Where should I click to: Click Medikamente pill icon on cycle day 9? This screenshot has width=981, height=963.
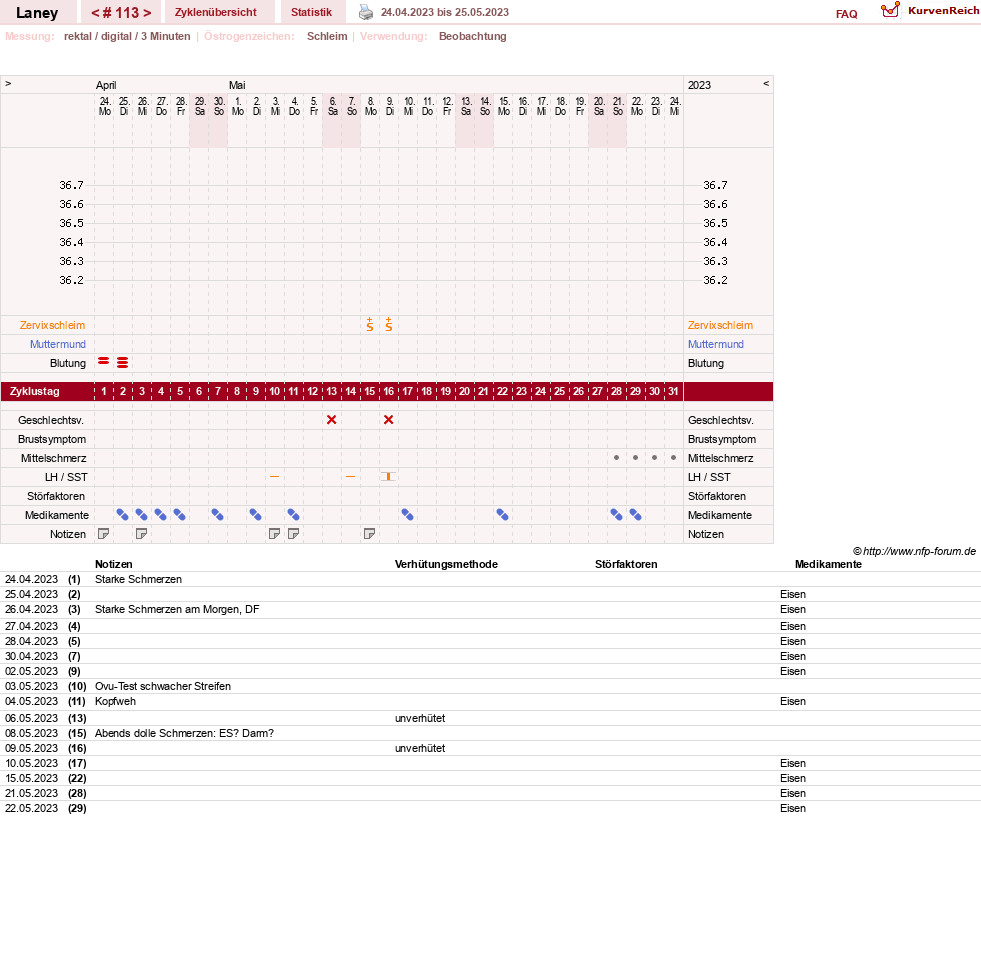point(255,515)
